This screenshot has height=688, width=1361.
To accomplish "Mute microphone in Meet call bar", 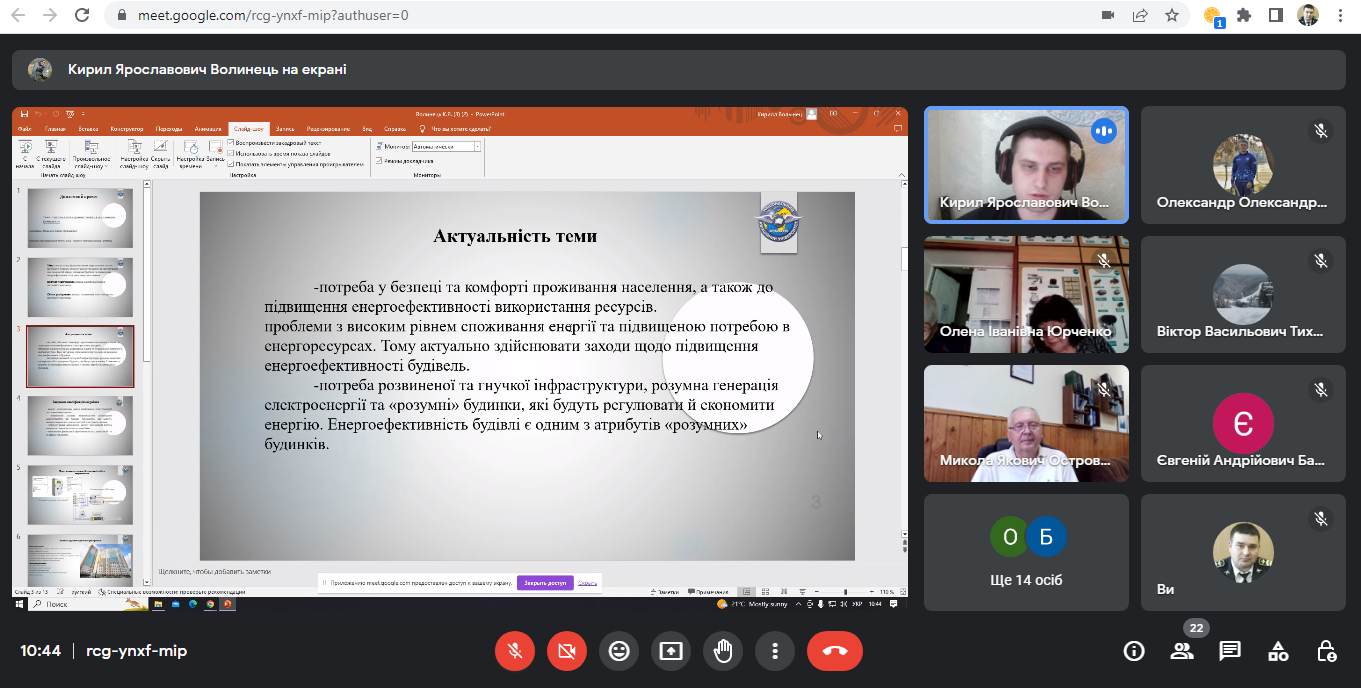I will tap(515, 651).
